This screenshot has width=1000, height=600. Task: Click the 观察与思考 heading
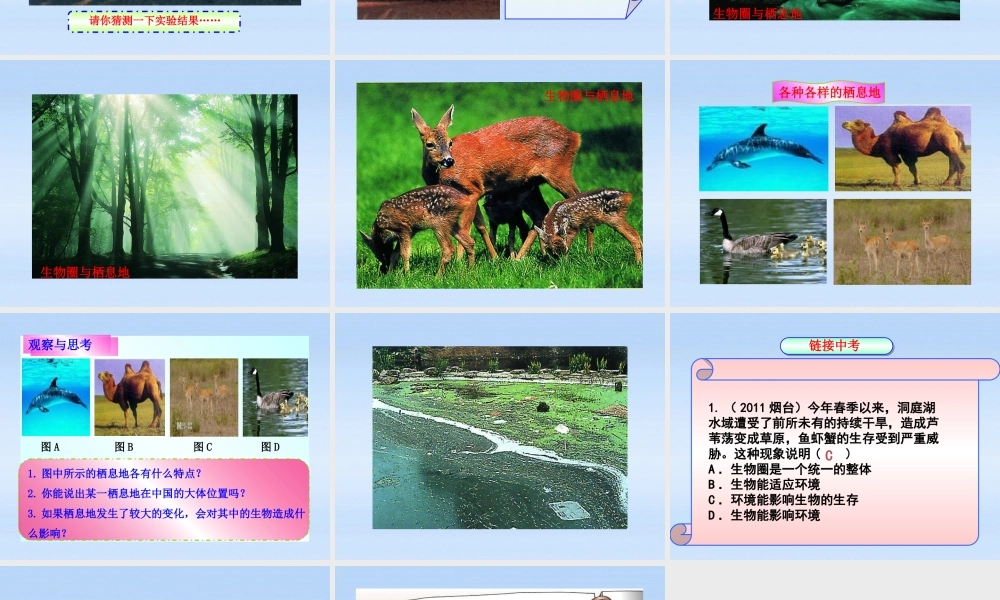pyautogui.click(x=61, y=345)
